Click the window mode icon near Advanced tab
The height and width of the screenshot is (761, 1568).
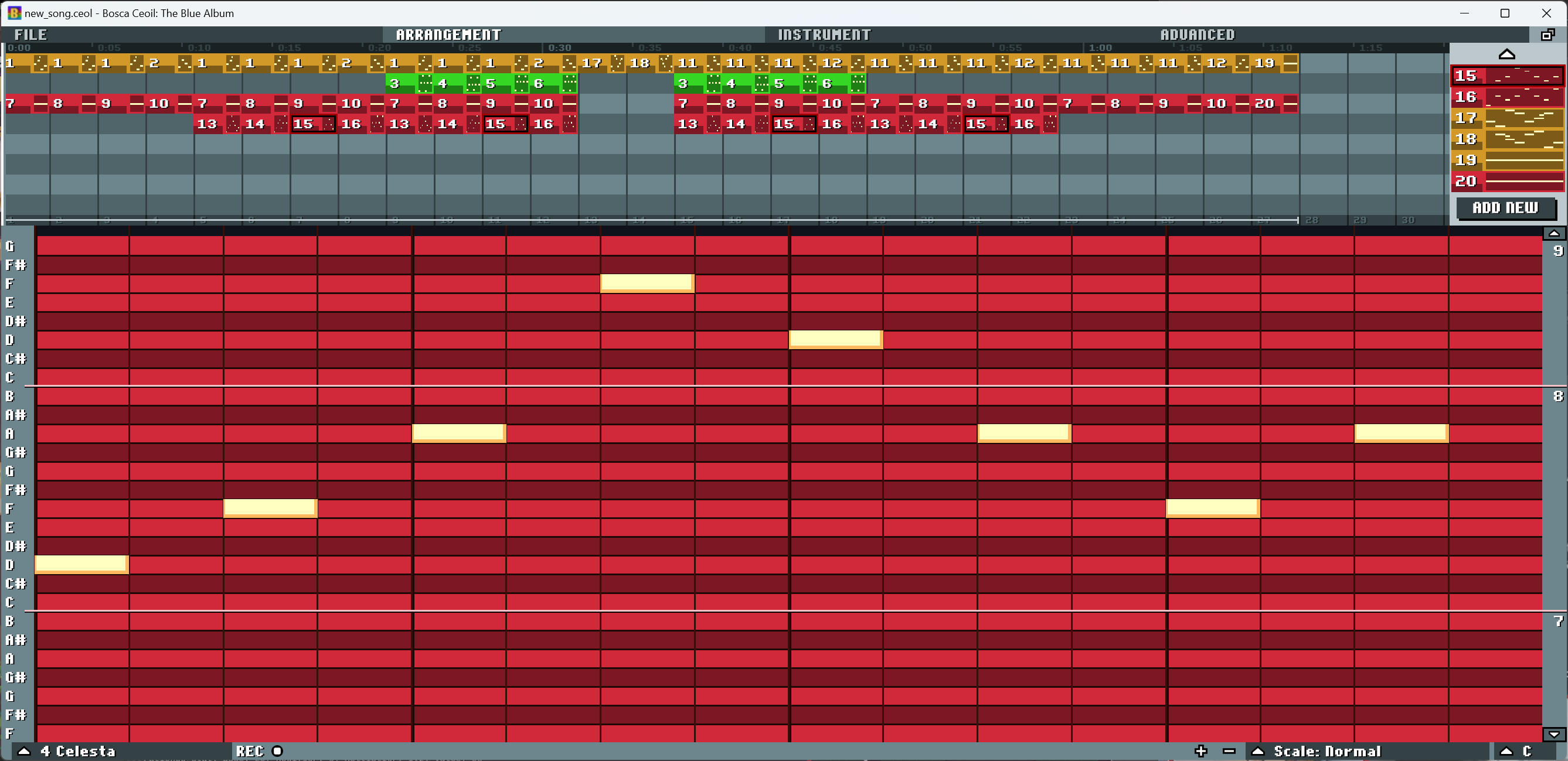click(1548, 35)
